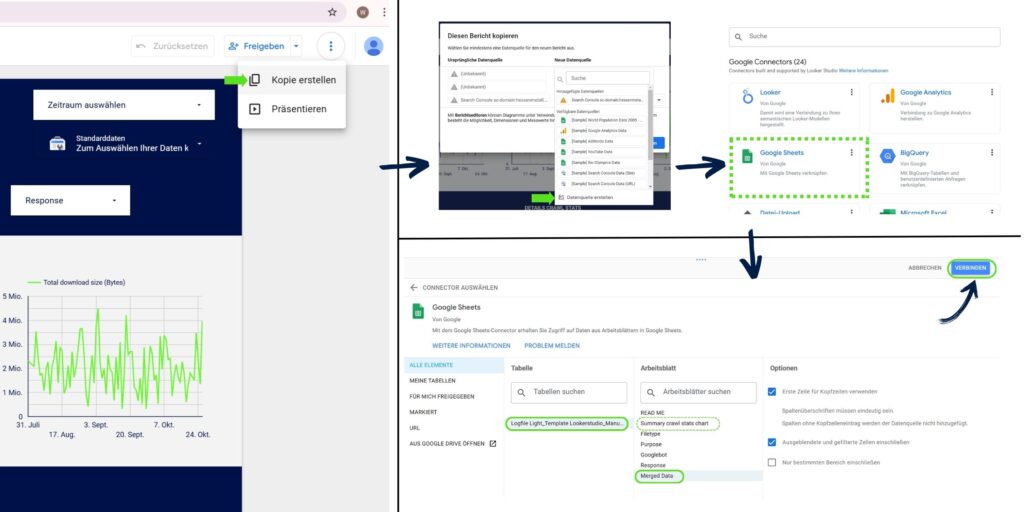Image resolution: width=1024 pixels, height=512 pixels.
Task: Open the Zeitraum auswählen dropdown
Action: (x=124, y=104)
